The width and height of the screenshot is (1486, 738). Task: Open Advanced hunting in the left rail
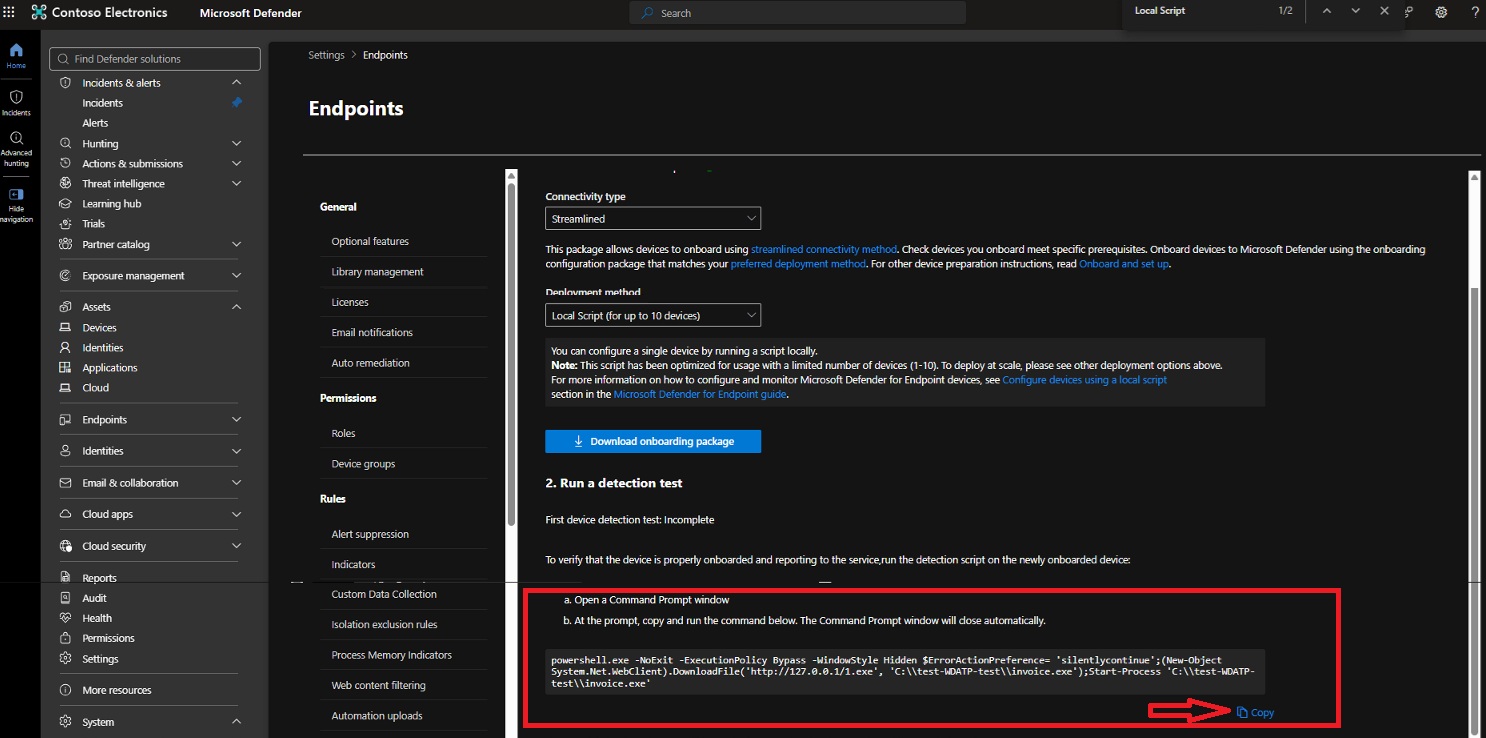(x=16, y=149)
